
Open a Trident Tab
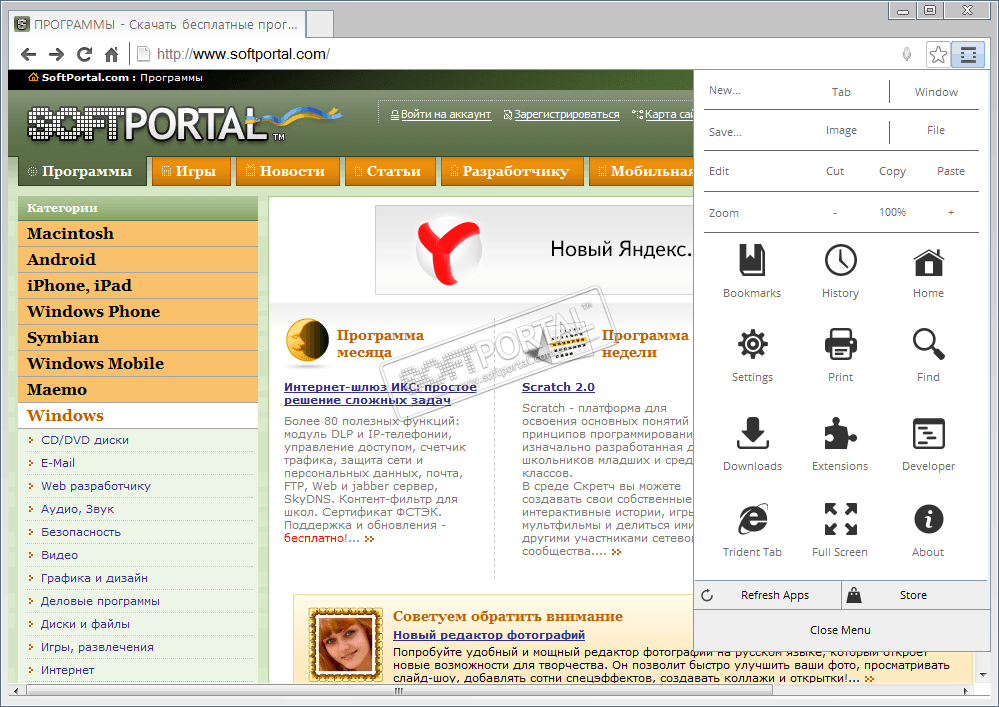click(752, 530)
